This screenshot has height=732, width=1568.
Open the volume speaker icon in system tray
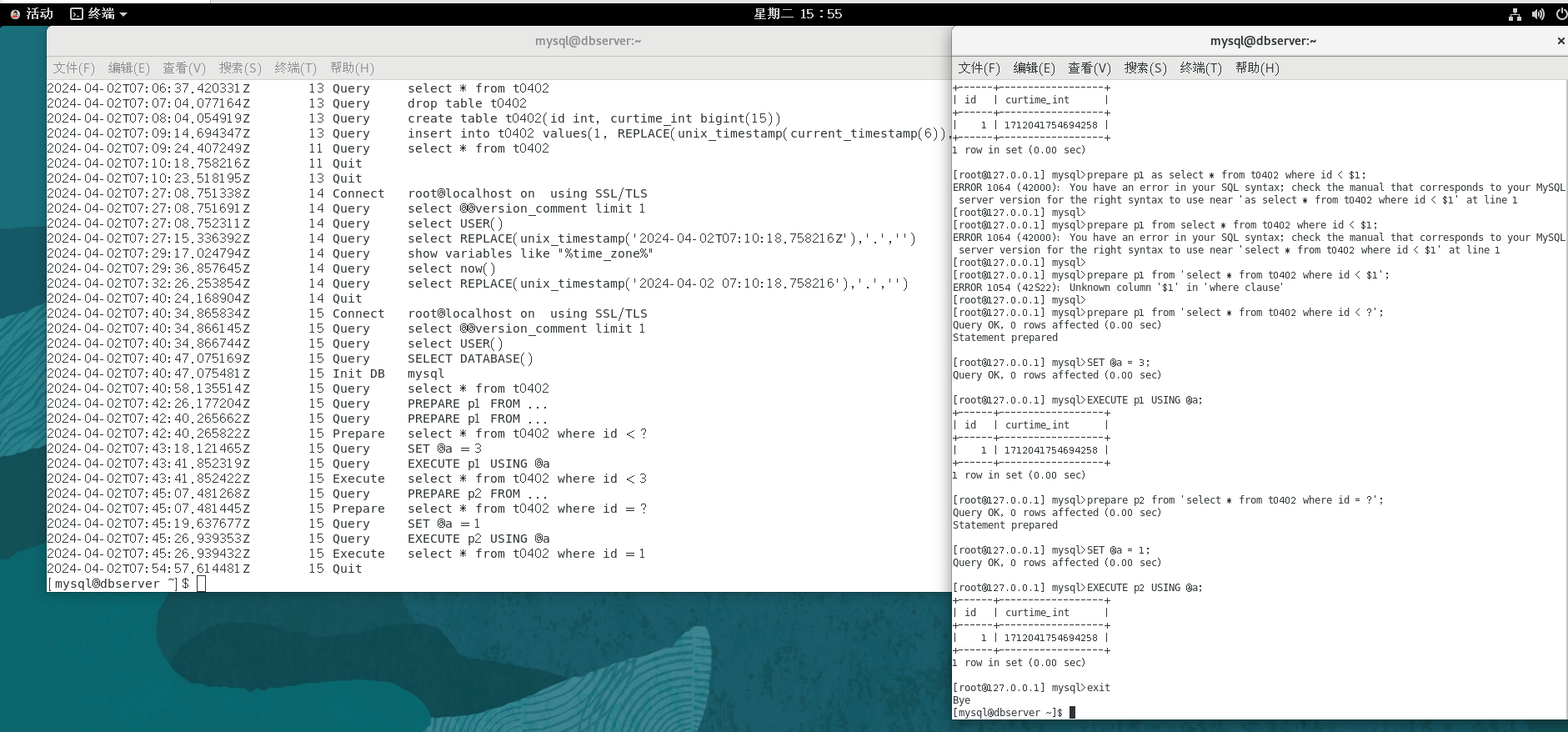coord(1538,14)
